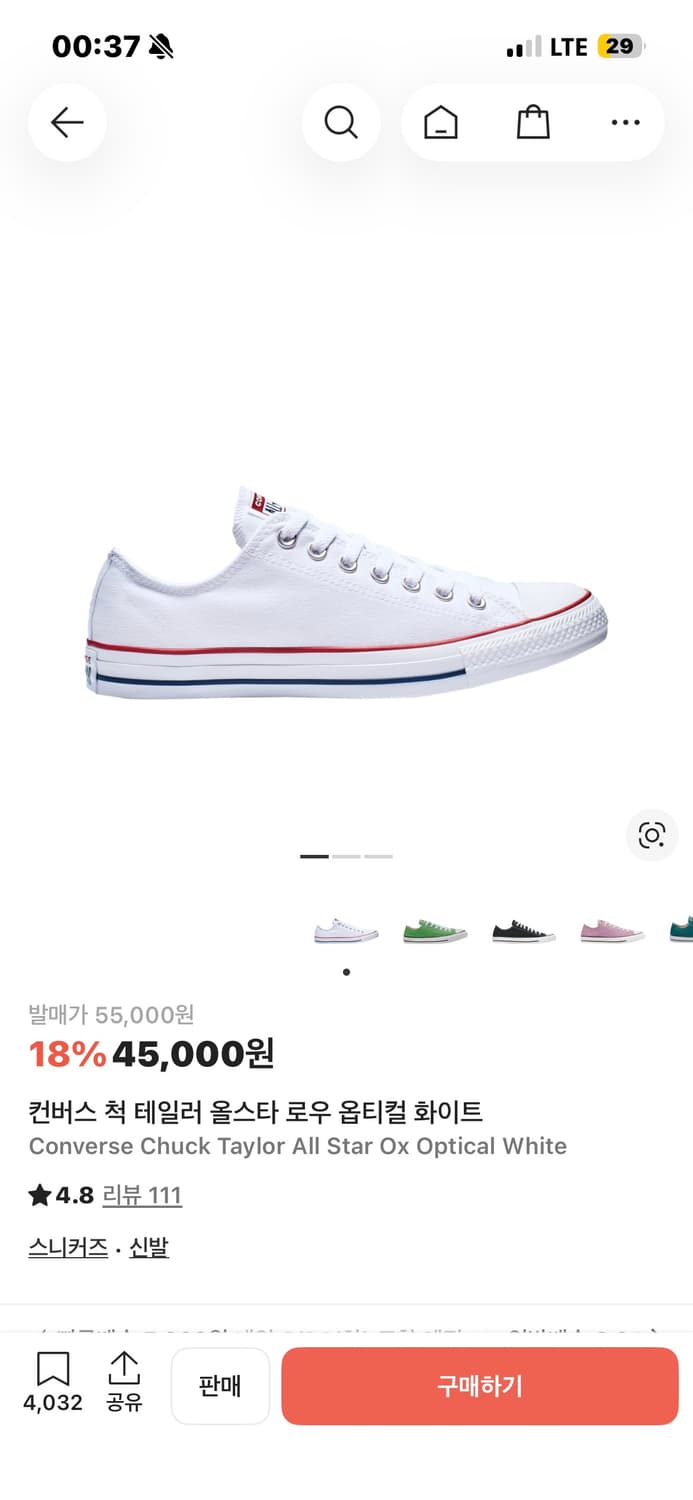The width and height of the screenshot is (693, 1500).
Task: Tap the image search camera icon
Action: click(x=652, y=835)
